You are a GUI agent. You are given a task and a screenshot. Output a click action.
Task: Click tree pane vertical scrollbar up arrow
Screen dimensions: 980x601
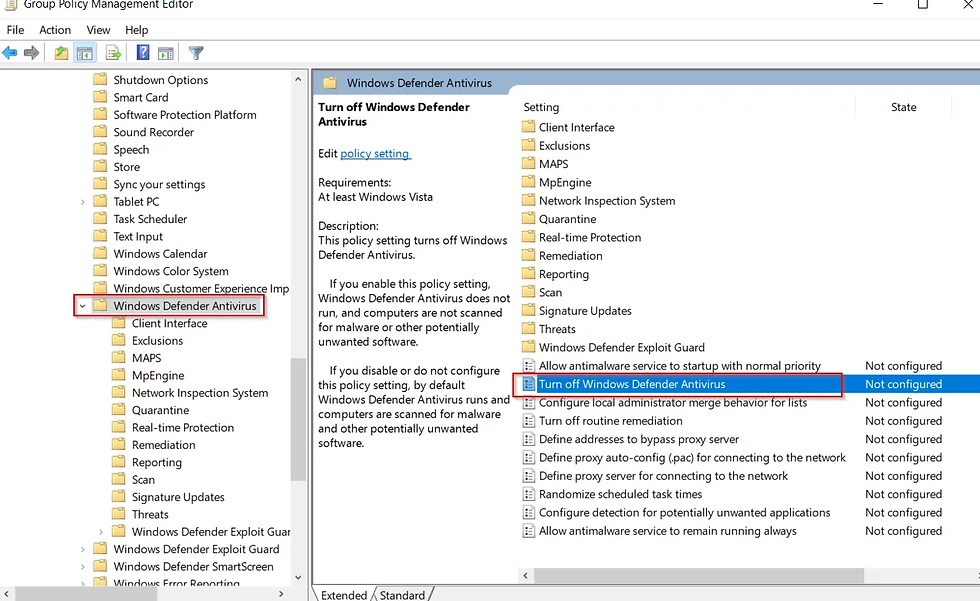point(298,79)
